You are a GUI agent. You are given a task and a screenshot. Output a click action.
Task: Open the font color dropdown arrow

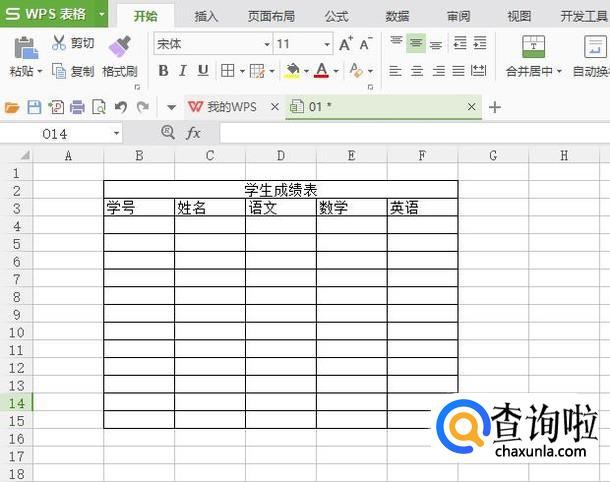pos(336,71)
